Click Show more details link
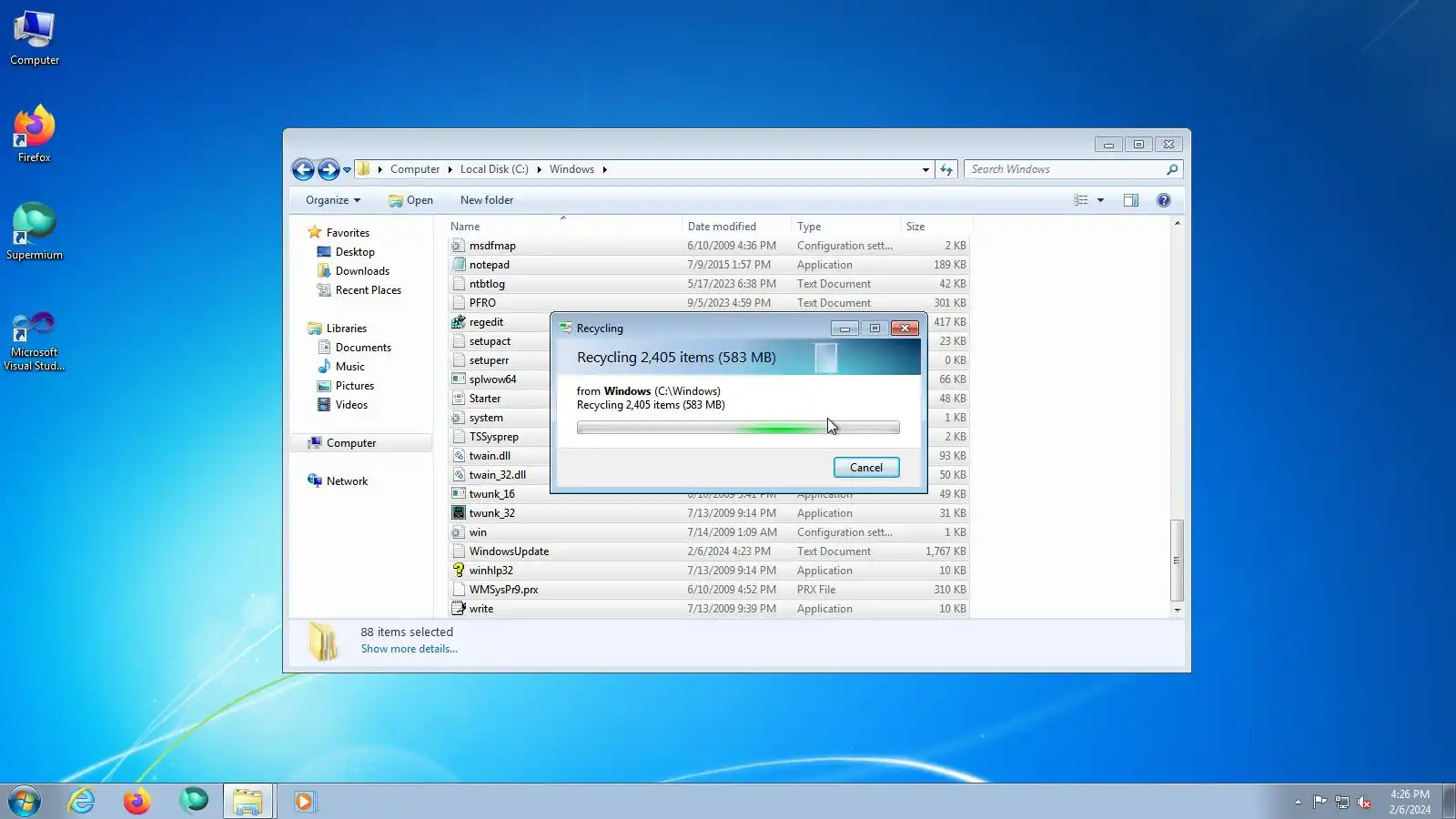The image size is (1456, 819). 409,649
